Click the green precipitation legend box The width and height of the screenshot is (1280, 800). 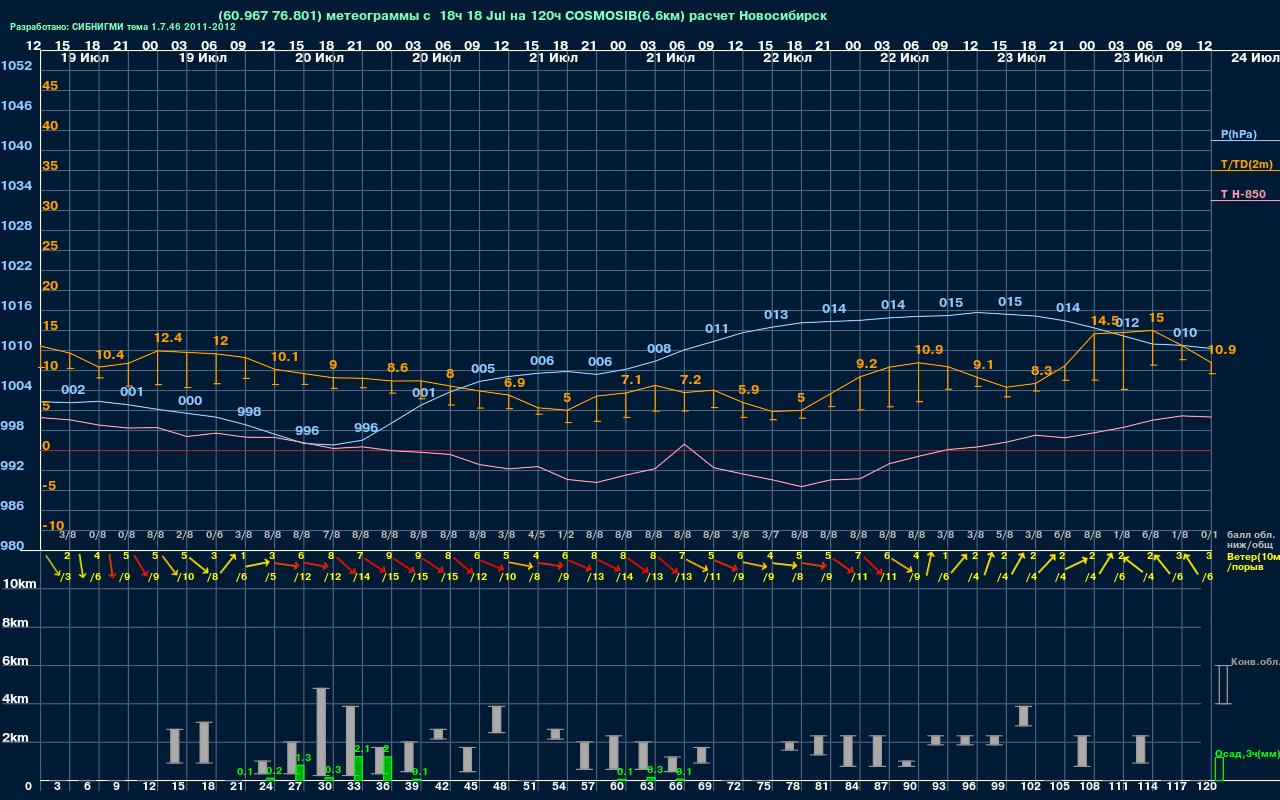(1219, 770)
